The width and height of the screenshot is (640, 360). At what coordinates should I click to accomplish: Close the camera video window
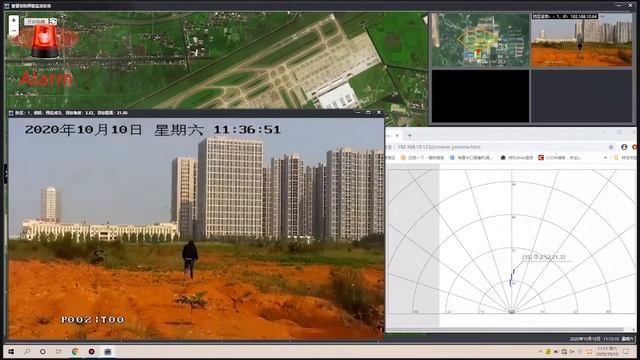coord(379,112)
